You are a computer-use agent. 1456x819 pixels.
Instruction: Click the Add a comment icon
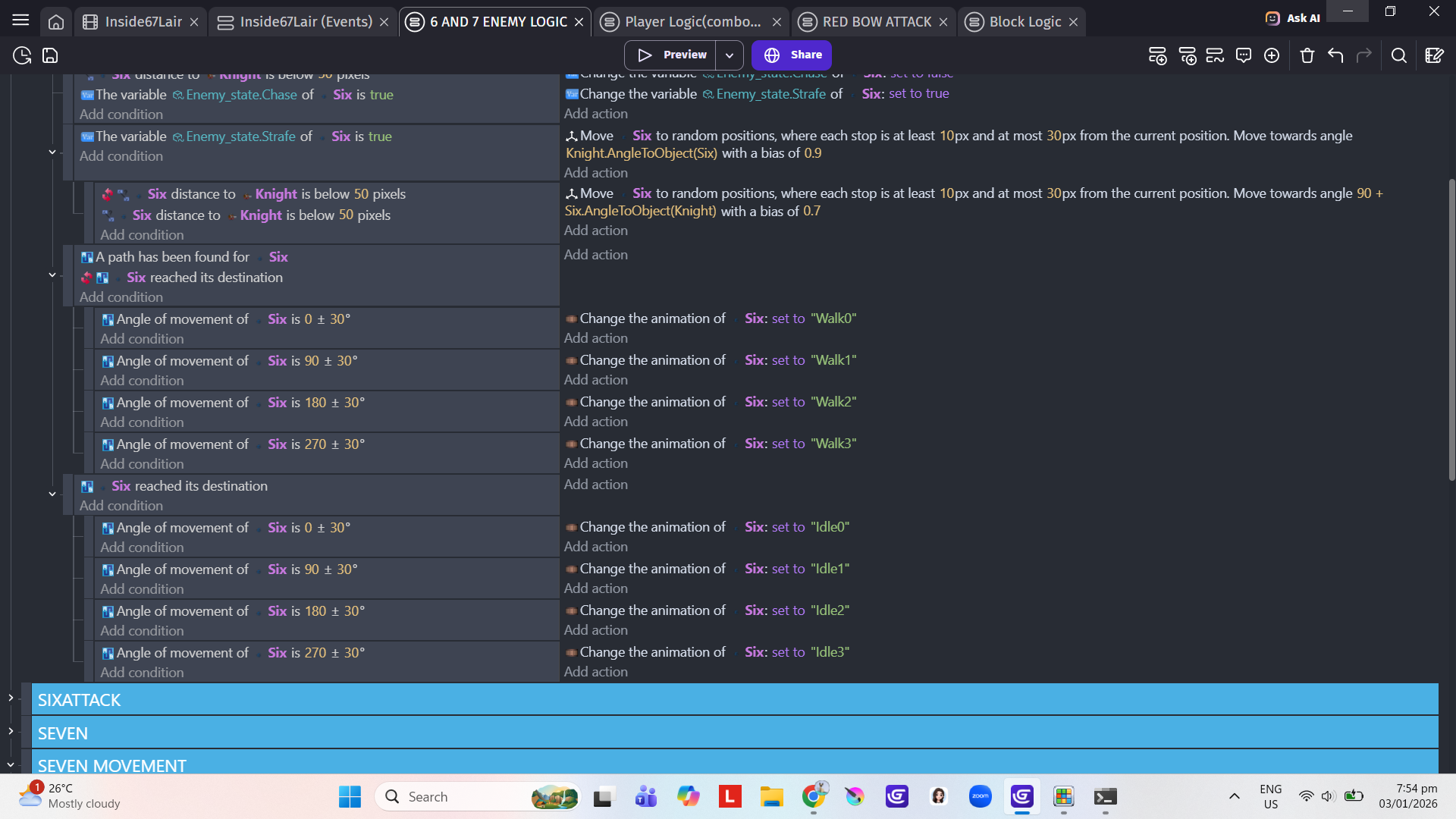[1244, 55]
